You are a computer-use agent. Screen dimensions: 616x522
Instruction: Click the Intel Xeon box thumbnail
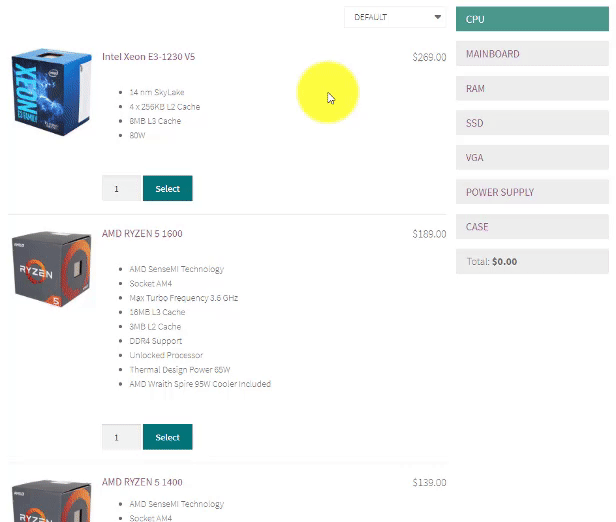[51, 92]
